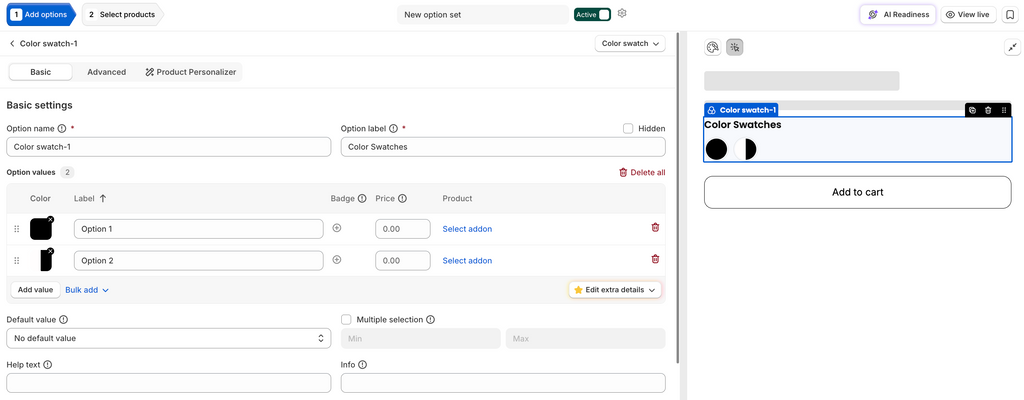Open the settings gear next to Active toggle
Viewport: 1024px width, 400px height.
(x=622, y=14)
